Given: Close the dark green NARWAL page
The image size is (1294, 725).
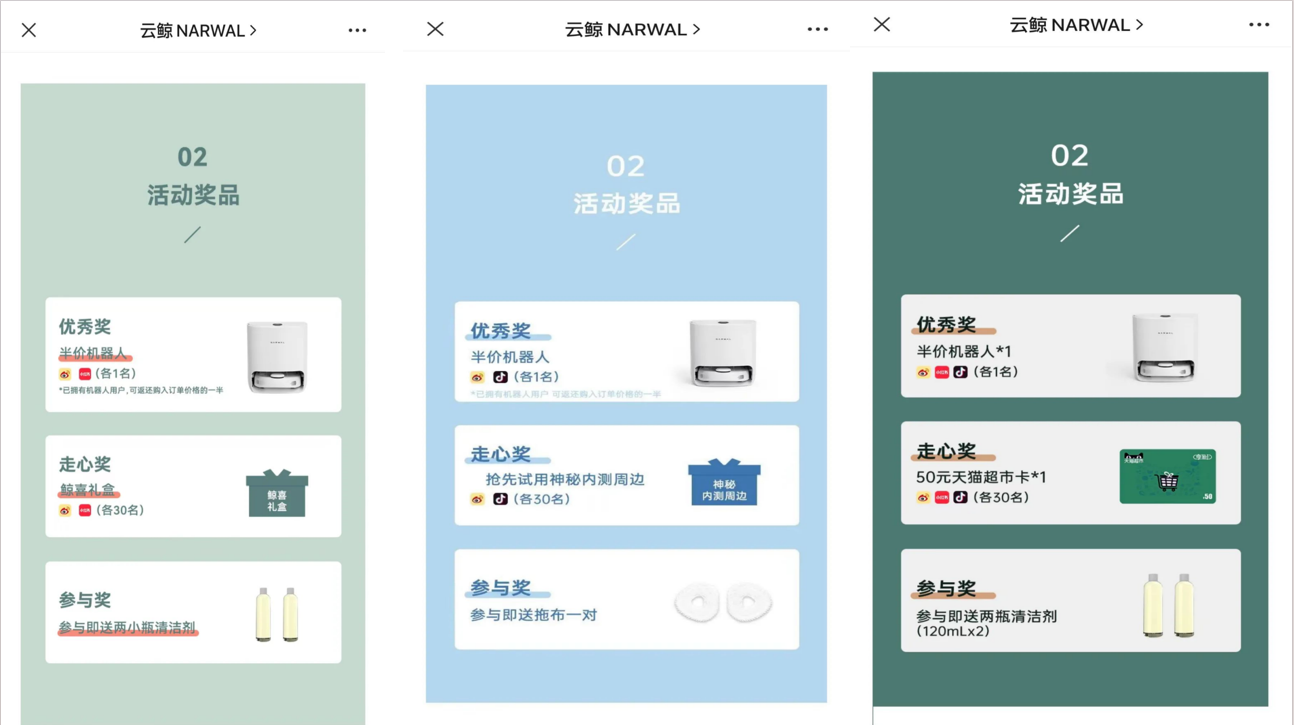Looking at the screenshot, I should tap(881, 24).
